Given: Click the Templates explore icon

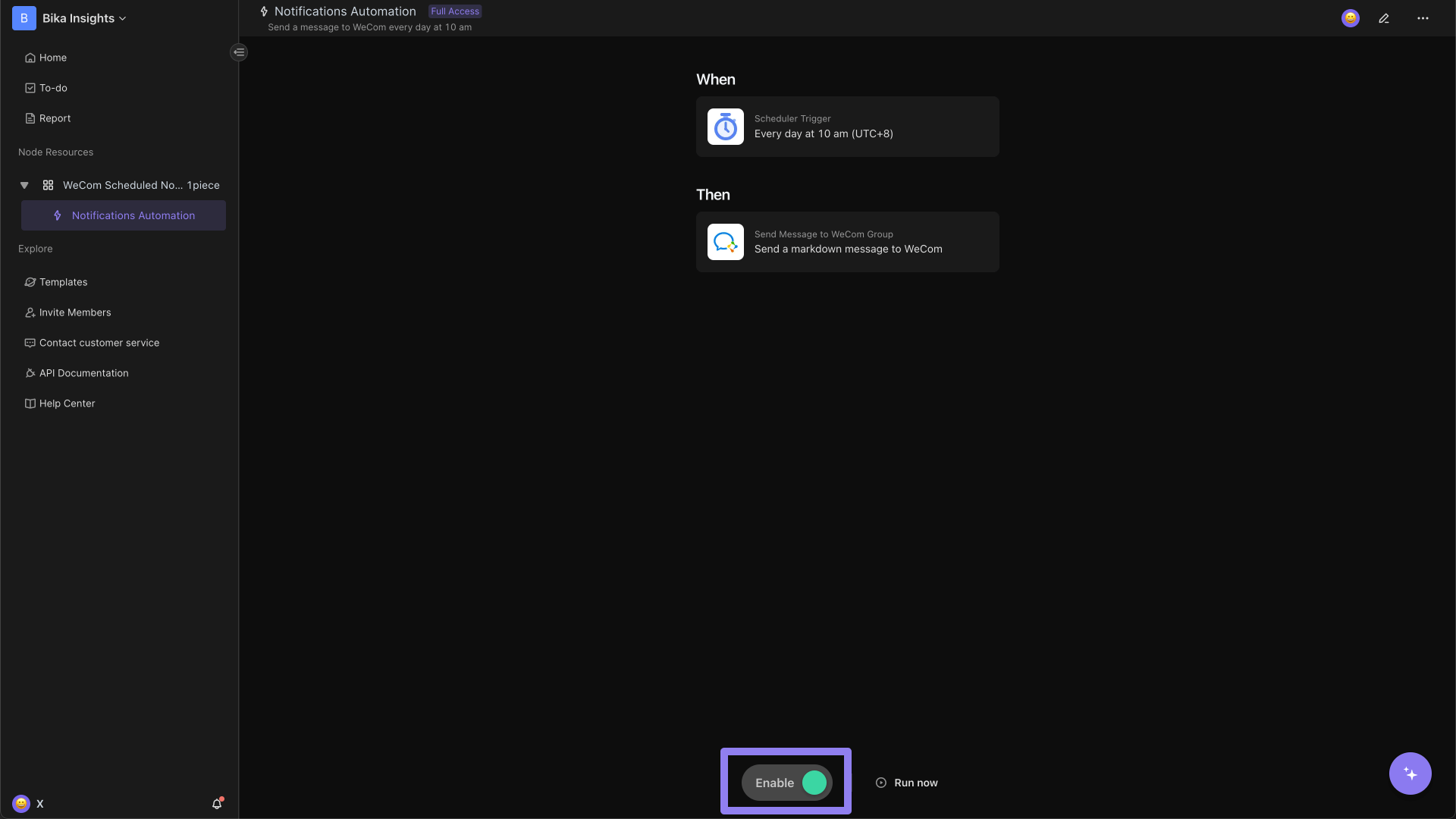Looking at the screenshot, I should pos(30,283).
